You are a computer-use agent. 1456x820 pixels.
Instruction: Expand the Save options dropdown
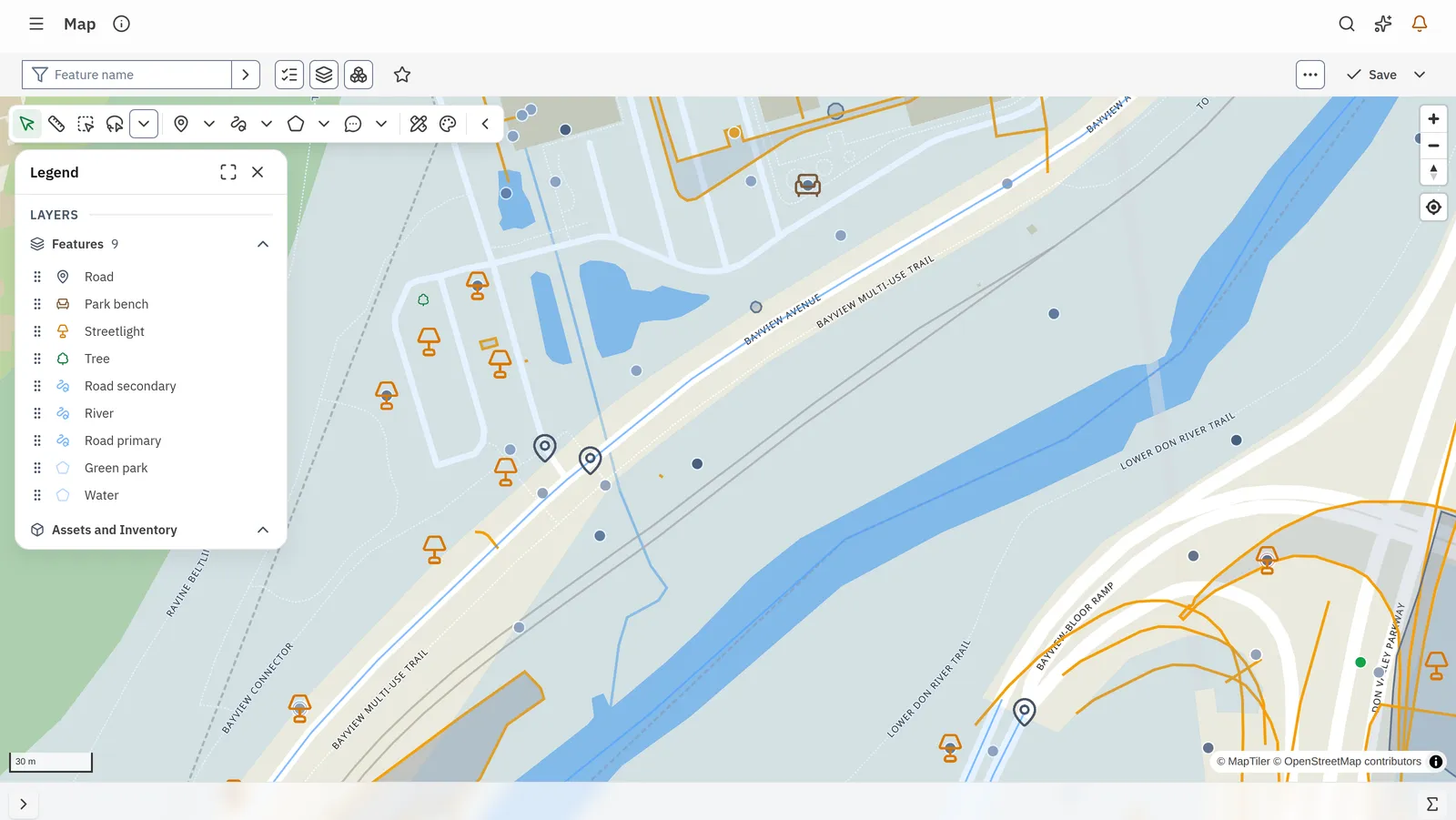coord(1420,75)
